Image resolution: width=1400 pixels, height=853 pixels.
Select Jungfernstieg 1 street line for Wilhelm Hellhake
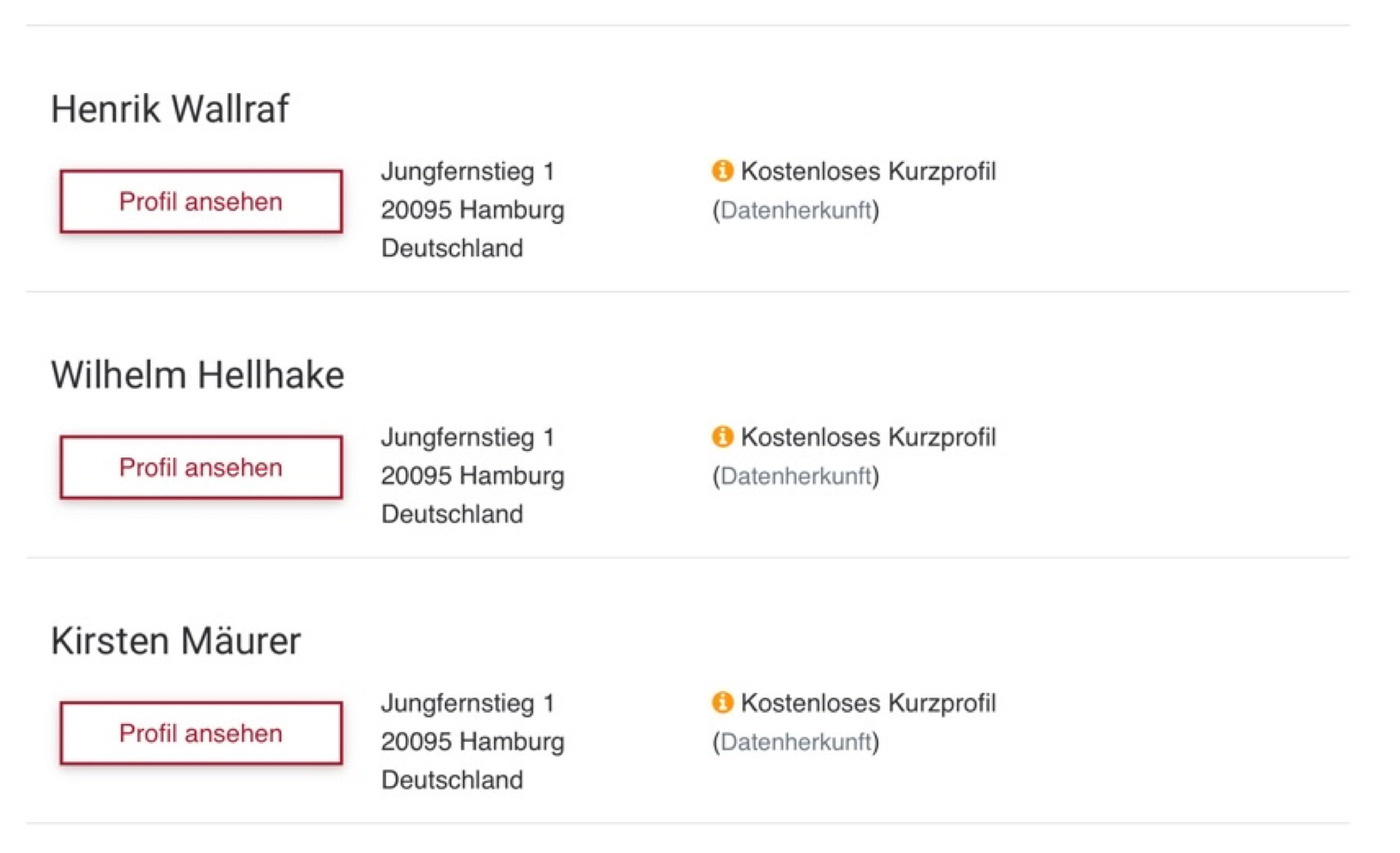pyautogui.click(x=468, y=437)
